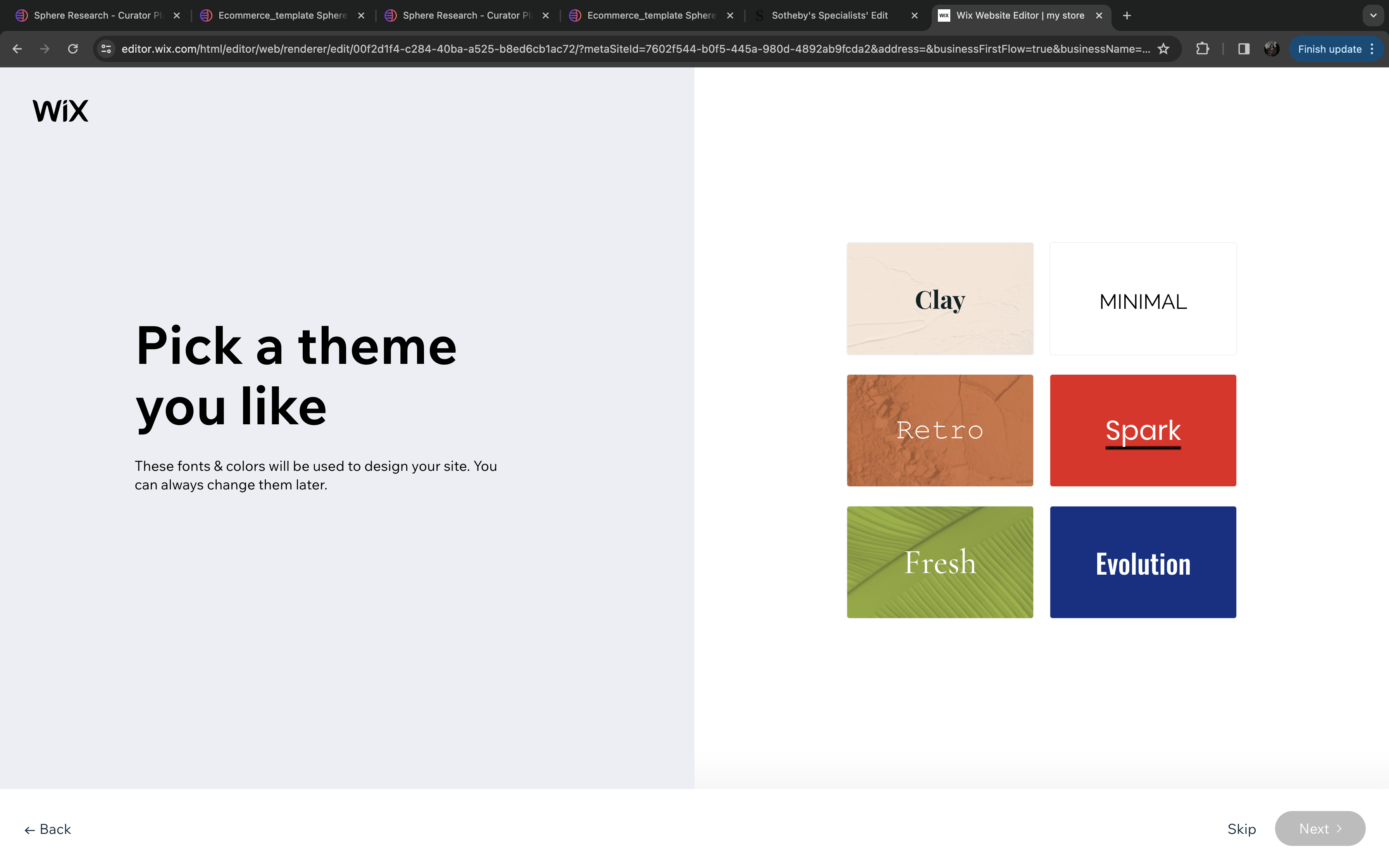Open the Chrome profile avatar
The image size is (1389, 868).
(x=1271, y=49)
